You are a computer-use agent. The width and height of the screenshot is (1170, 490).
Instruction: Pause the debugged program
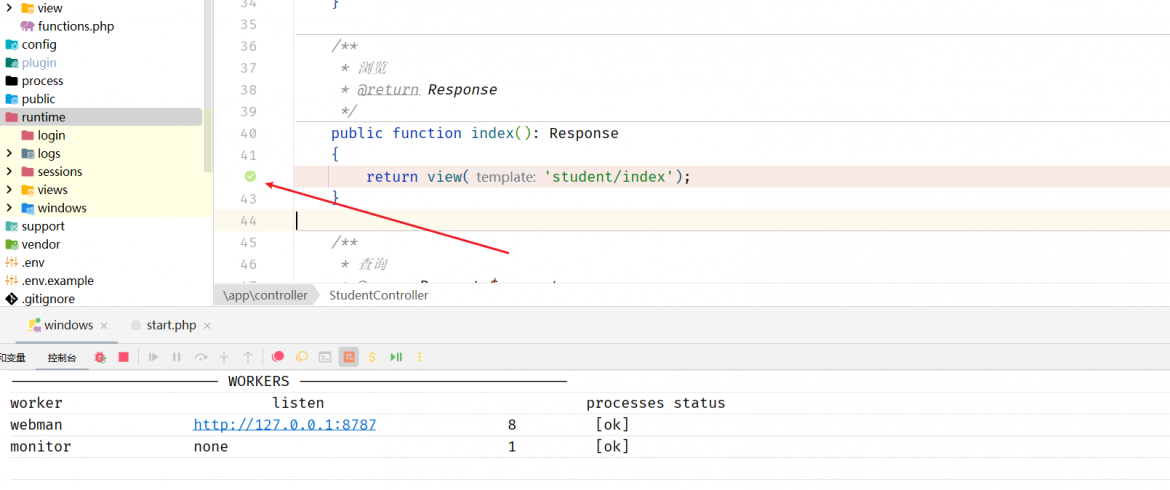[177, 357]
